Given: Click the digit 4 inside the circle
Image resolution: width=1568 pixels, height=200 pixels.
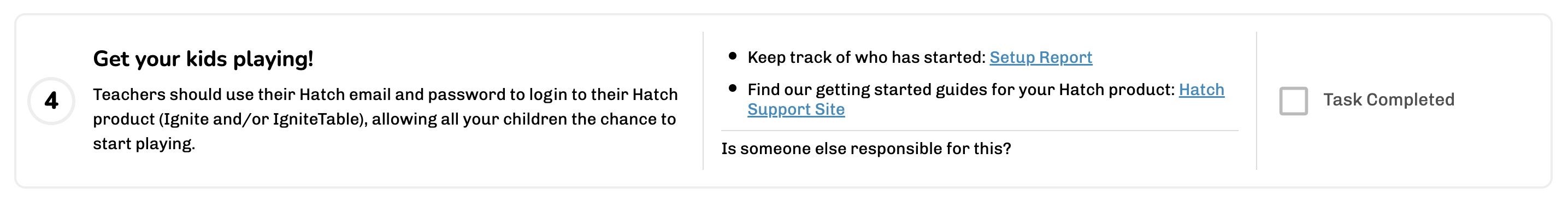Looking at the screenshot, I should click(51, 101).
